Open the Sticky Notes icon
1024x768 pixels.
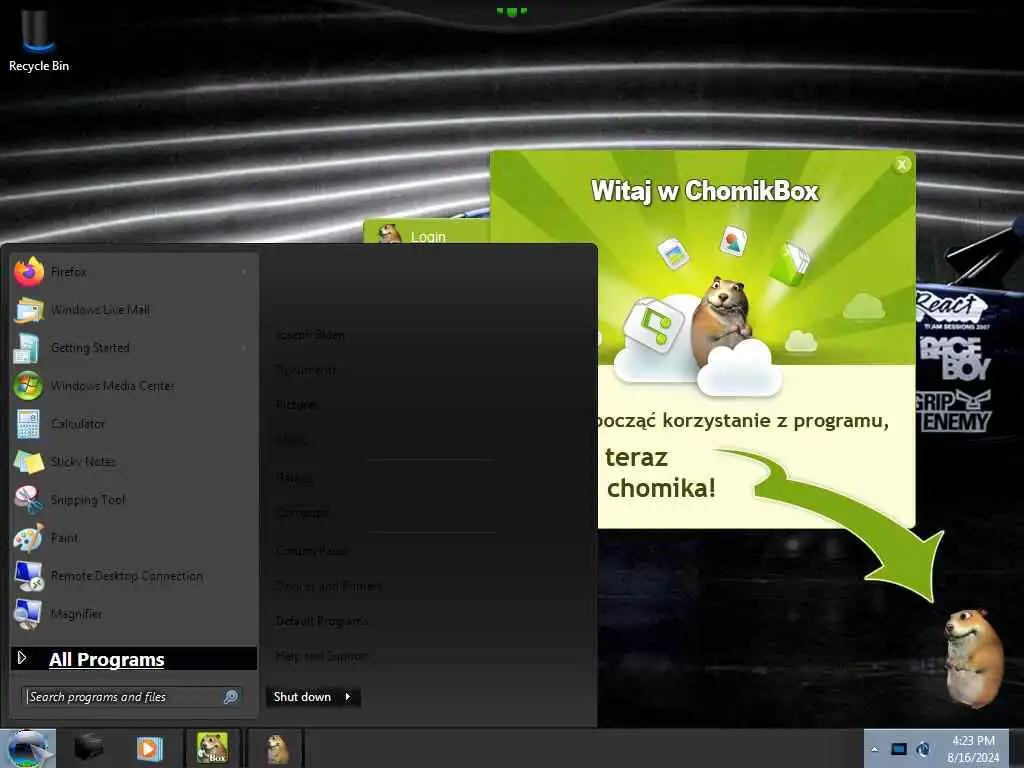point(29,462)
